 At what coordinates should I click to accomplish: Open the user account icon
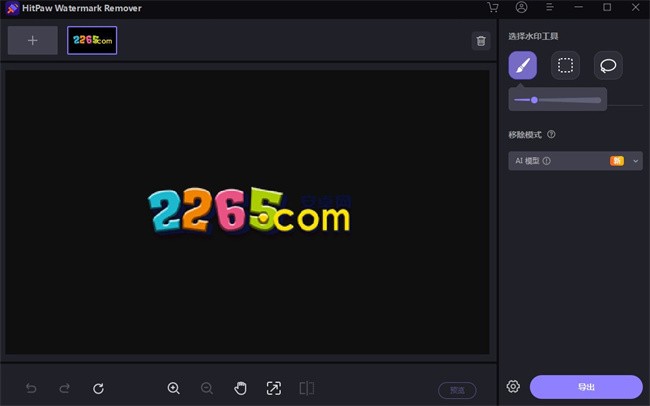521,8
